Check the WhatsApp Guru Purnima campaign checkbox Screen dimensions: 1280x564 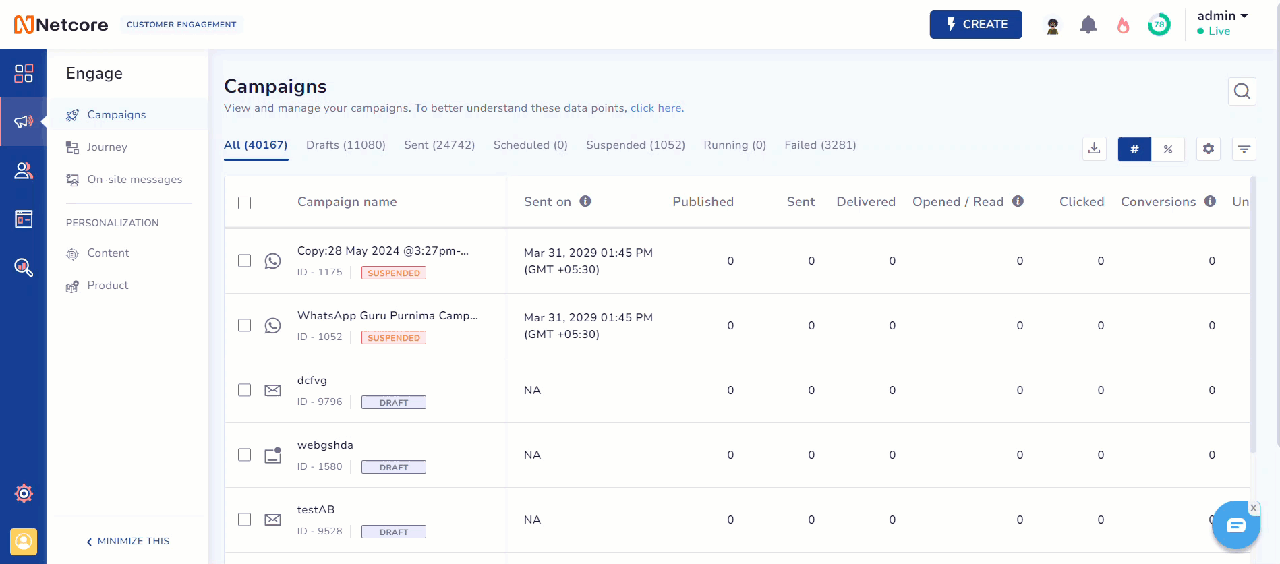click(x=244, y=326)
